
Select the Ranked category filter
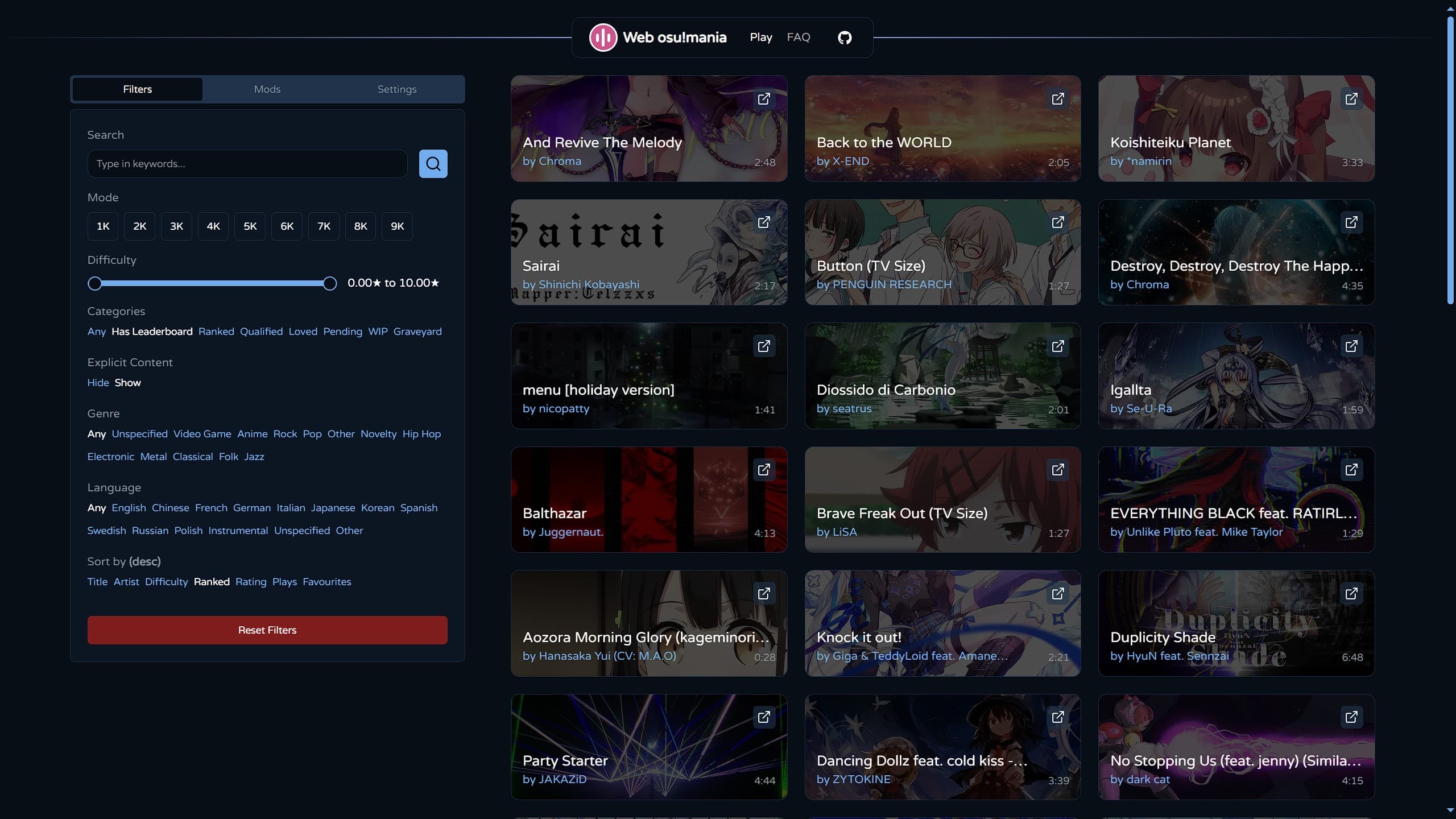coord(216,332)
